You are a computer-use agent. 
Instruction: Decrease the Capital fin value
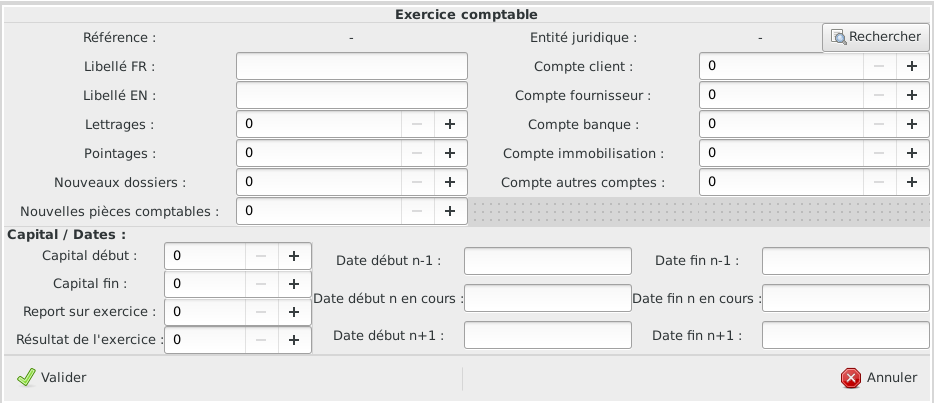(x=261, y=283)
